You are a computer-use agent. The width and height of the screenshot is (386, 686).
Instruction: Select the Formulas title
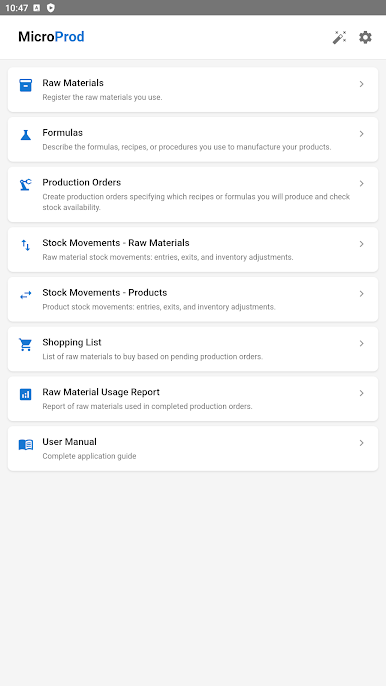click(x=63, y=133)
